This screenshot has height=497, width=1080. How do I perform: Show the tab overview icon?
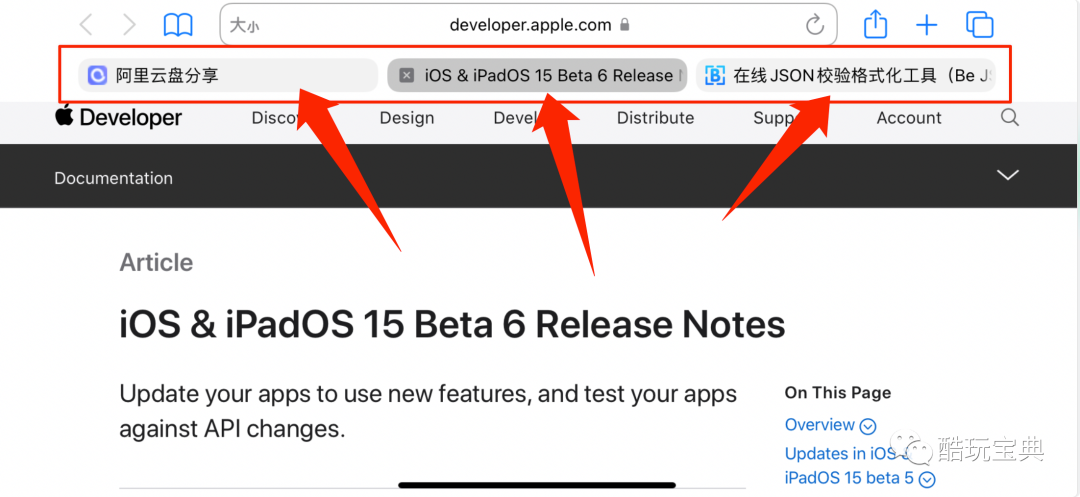[979, 25]
